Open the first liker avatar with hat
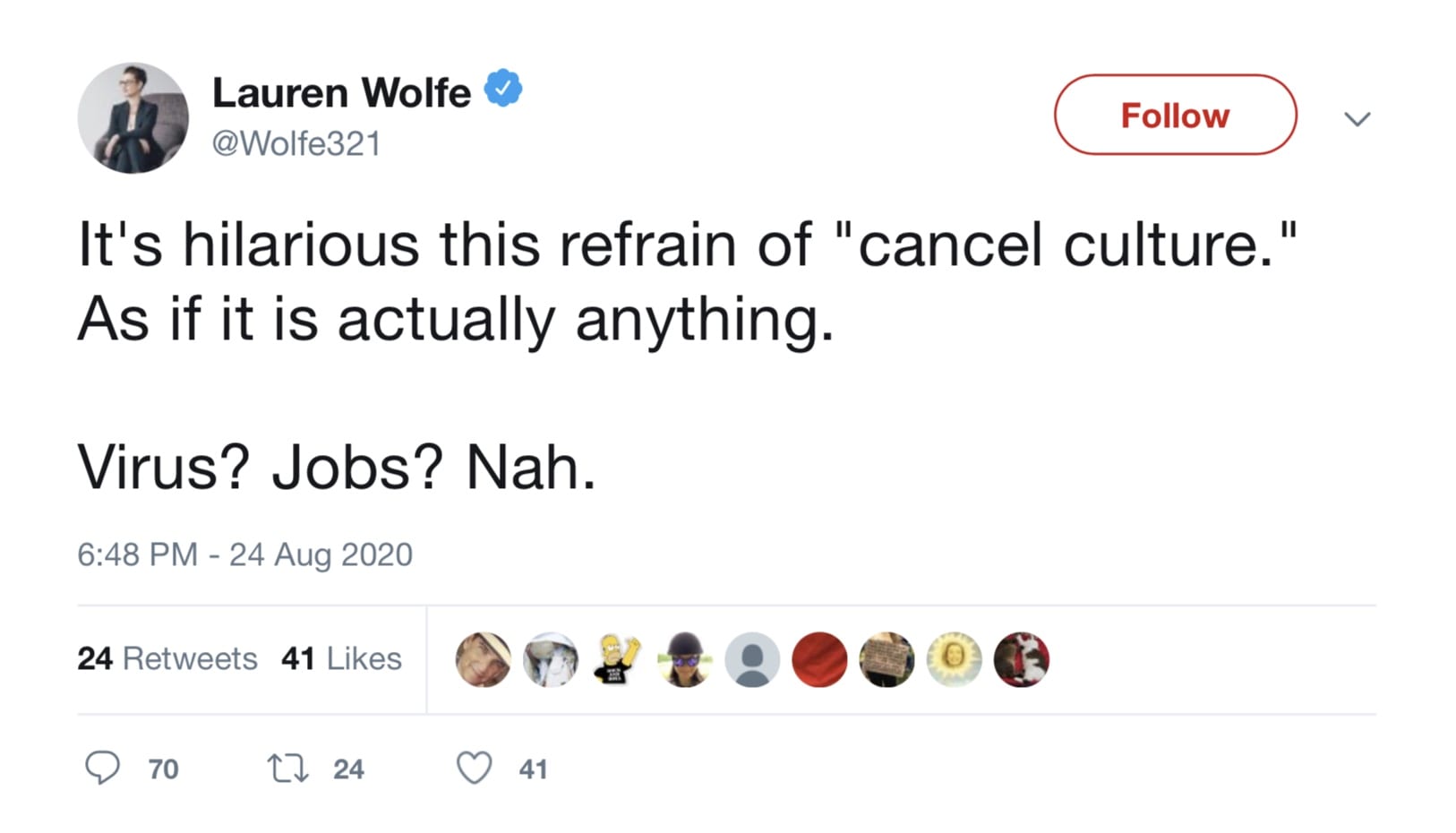The width and height of the screenshot is (1456, 833). point(484,660)
